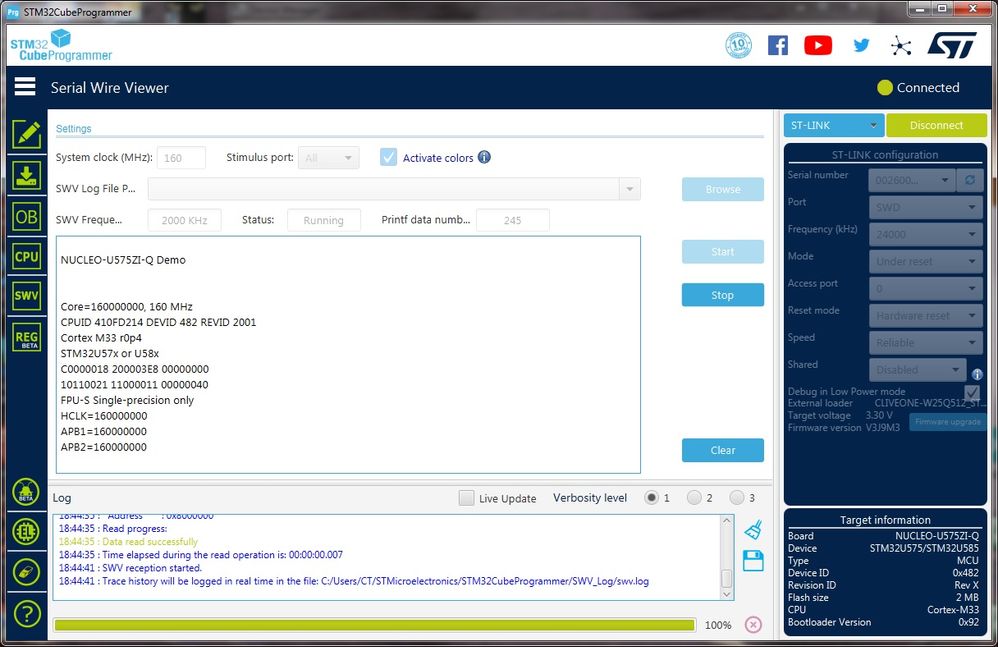Screen dimensions: 998x647
Task: Click the 'SWV reception started' log line
Action: tap(130, 567)
